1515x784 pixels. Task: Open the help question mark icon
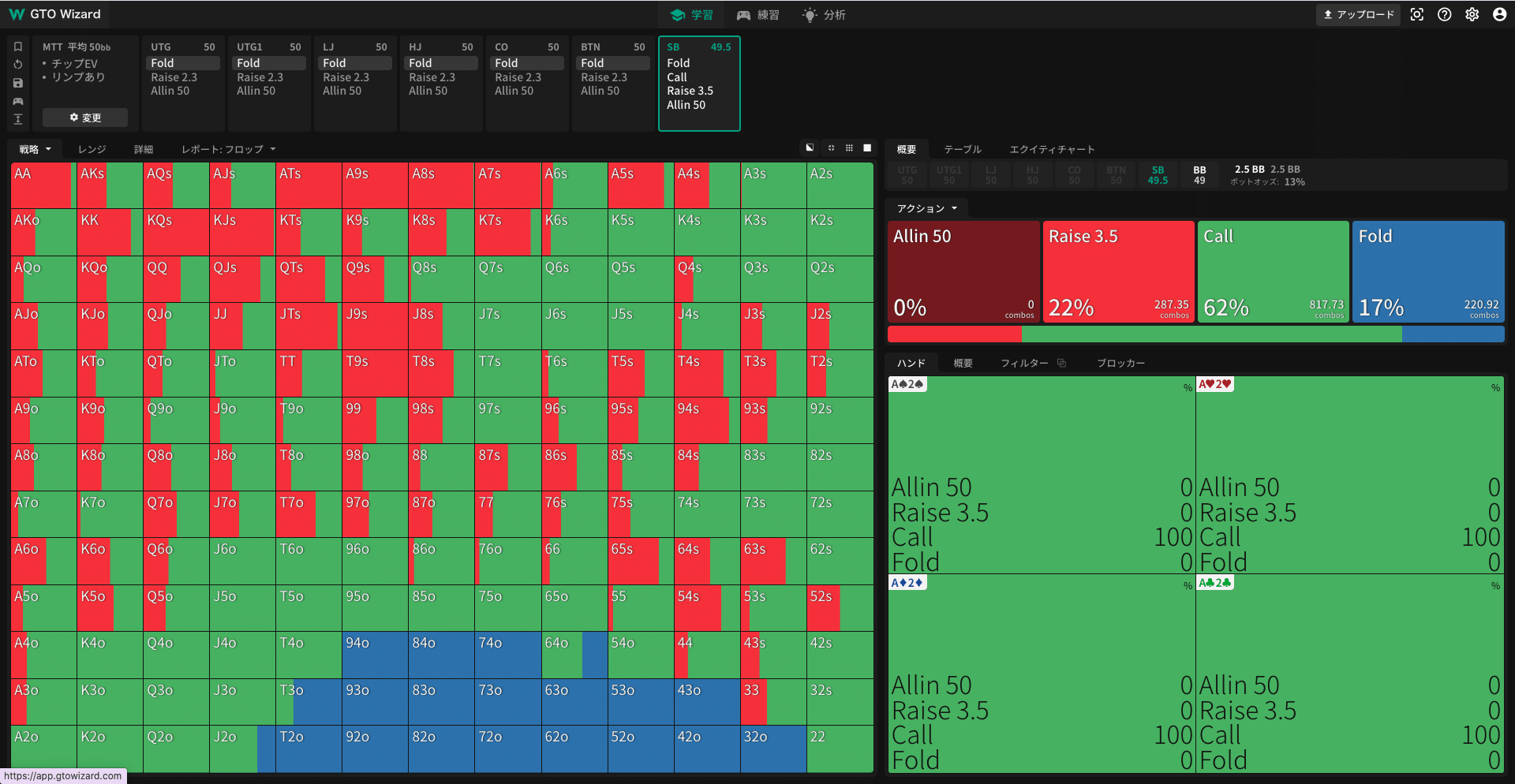click(1444, 15)
